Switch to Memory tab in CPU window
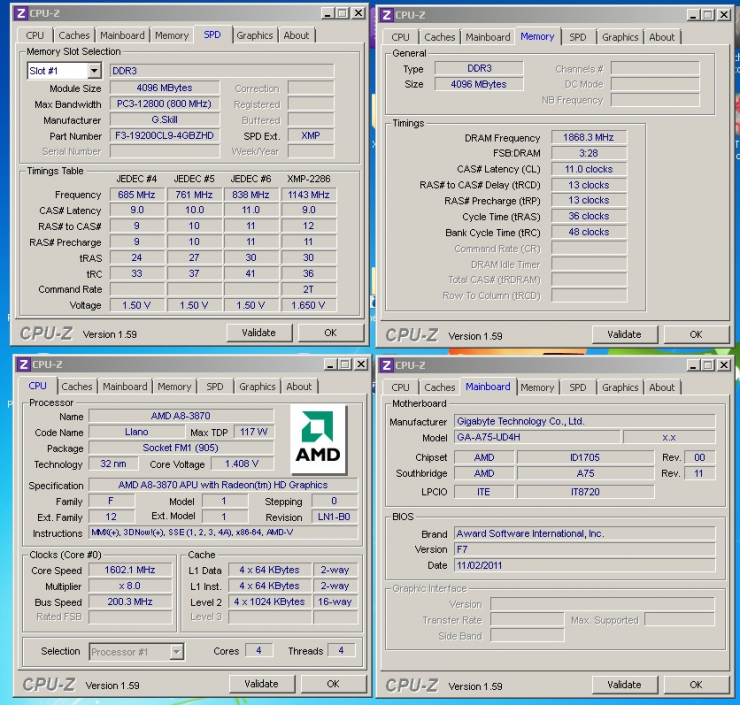The width and height of the screenshot is (740, 705). [x=174, y=386]
